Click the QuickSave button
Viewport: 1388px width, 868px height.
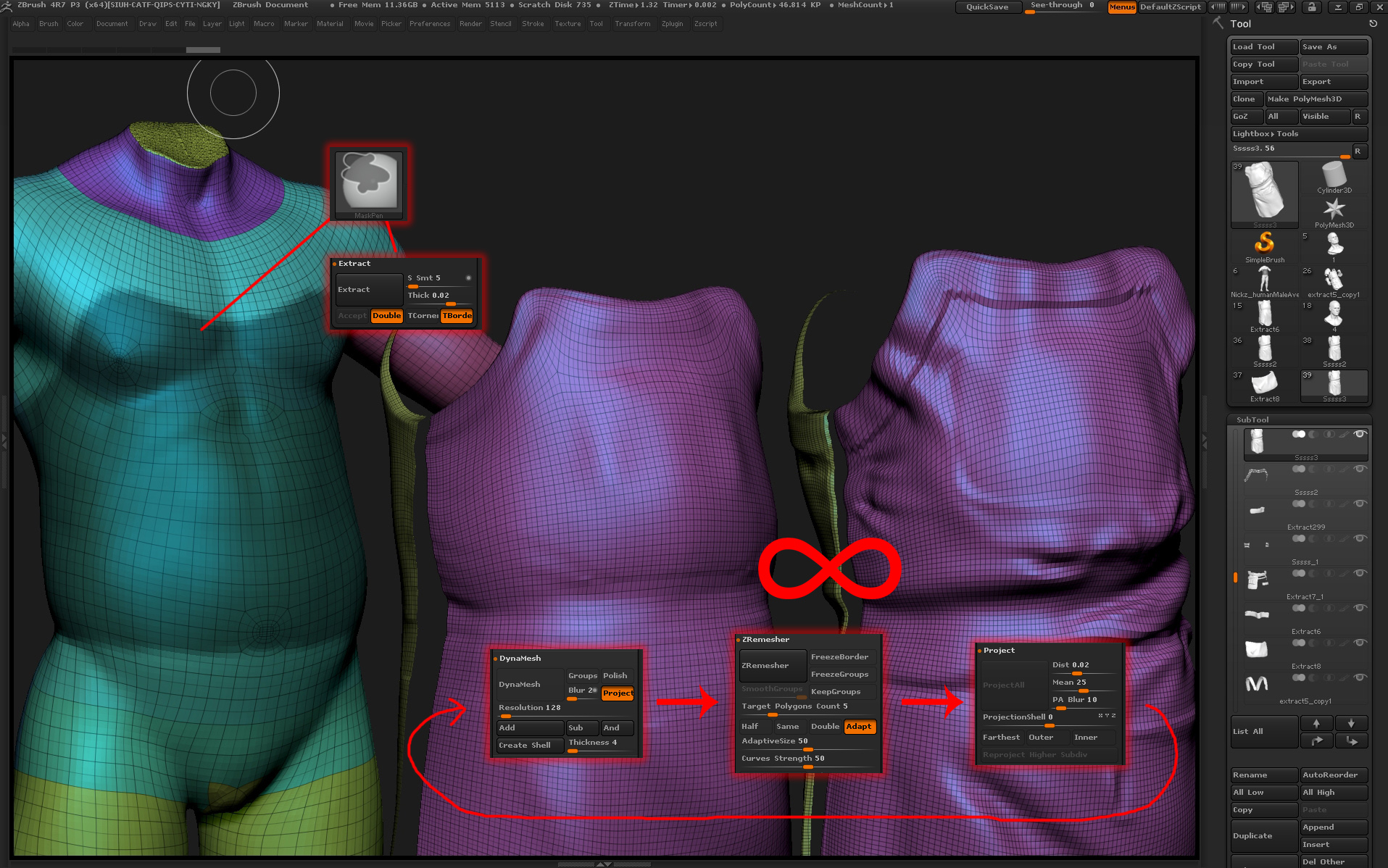pos(988,7)
